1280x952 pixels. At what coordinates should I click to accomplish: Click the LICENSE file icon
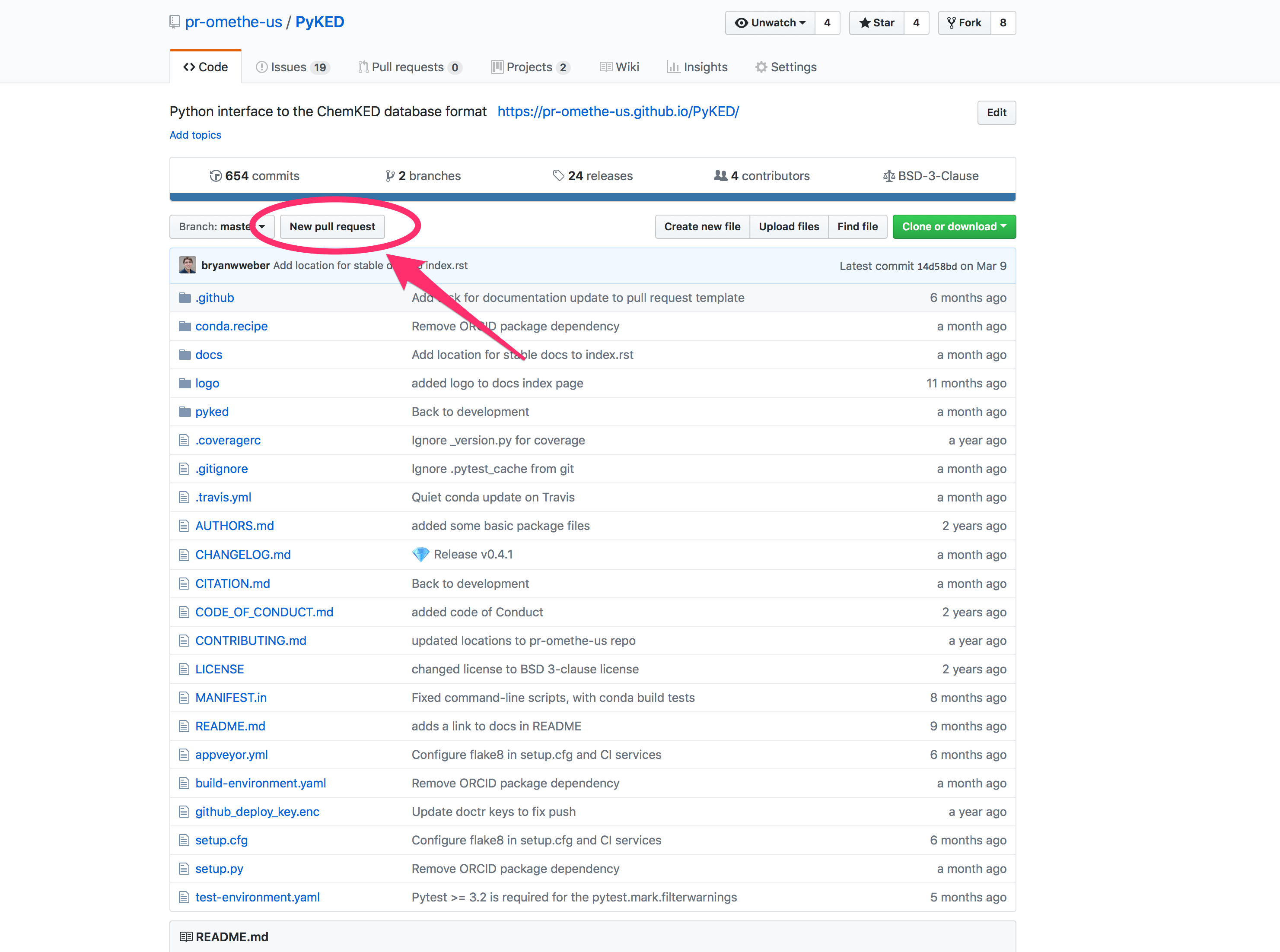point(184,669)
